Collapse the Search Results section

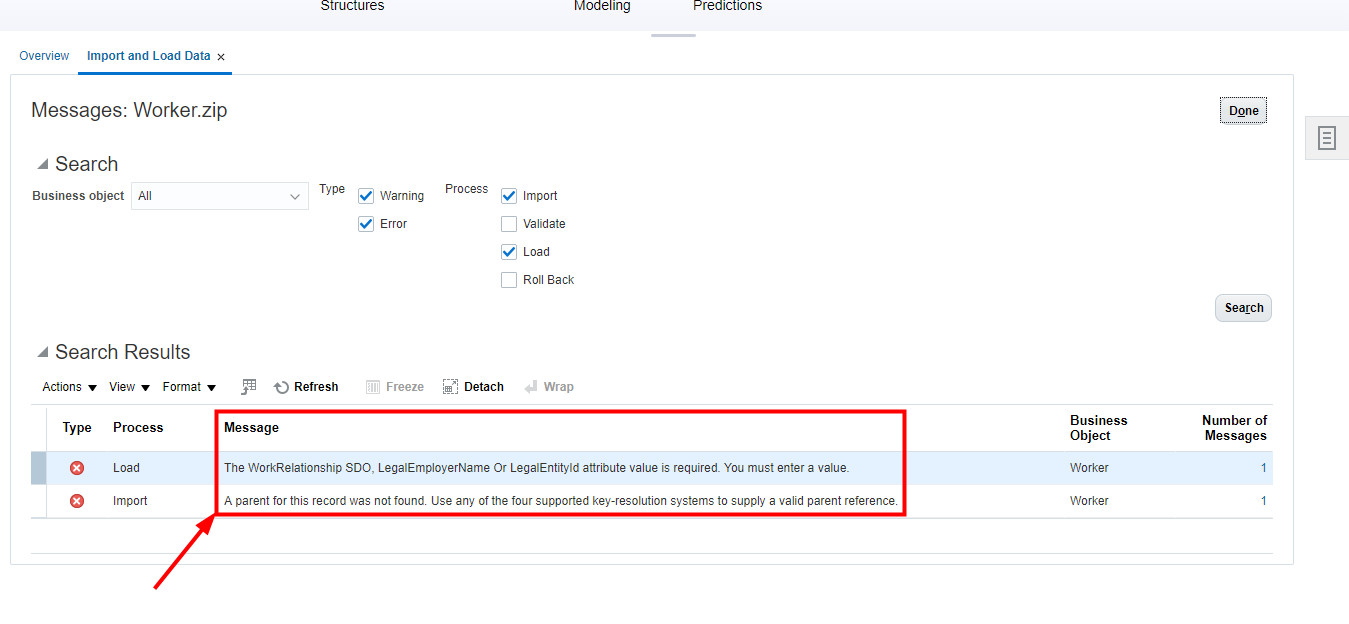pyautogui.click(x=42, y=352)
